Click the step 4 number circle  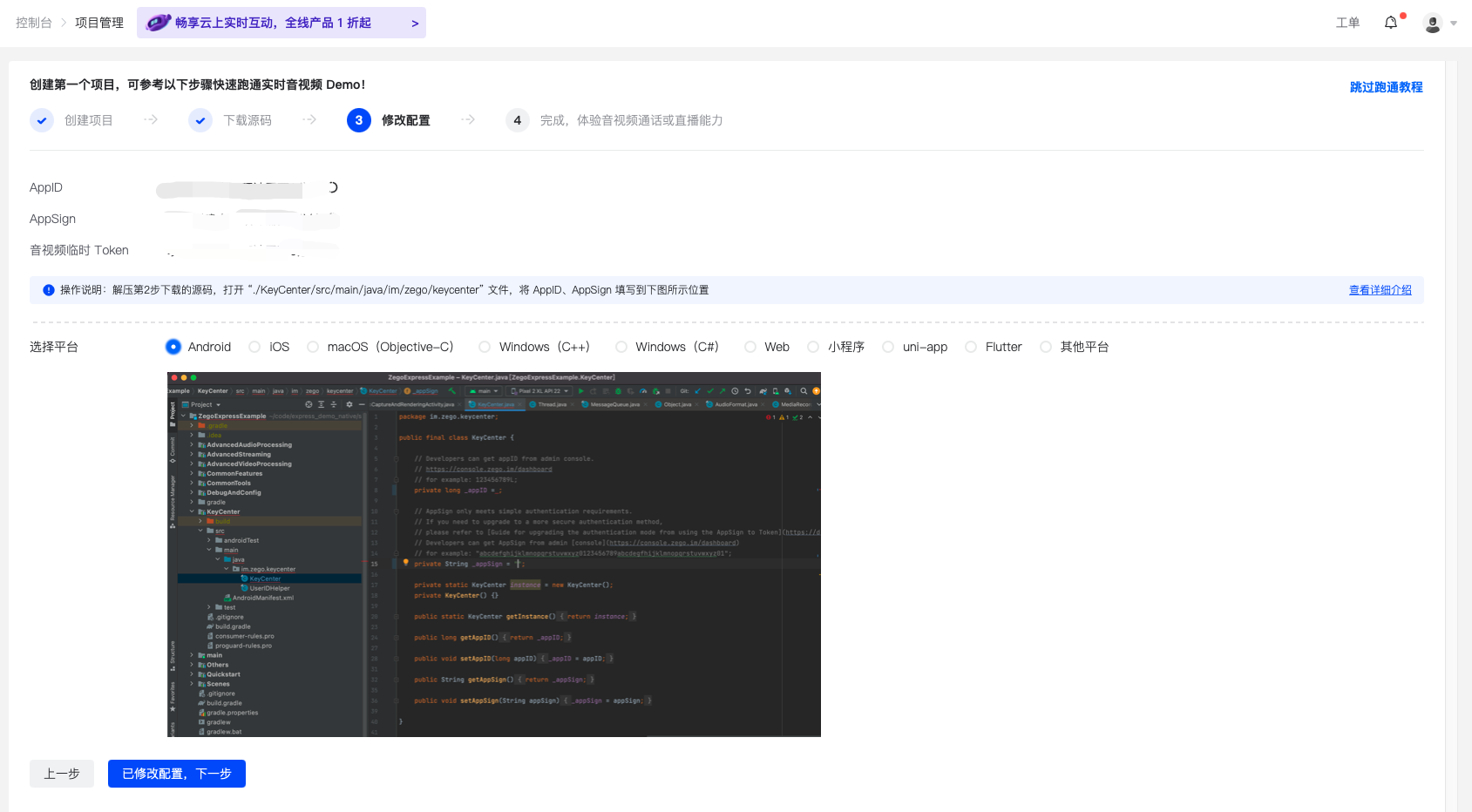pyautogui.click(x=517, y=120)
